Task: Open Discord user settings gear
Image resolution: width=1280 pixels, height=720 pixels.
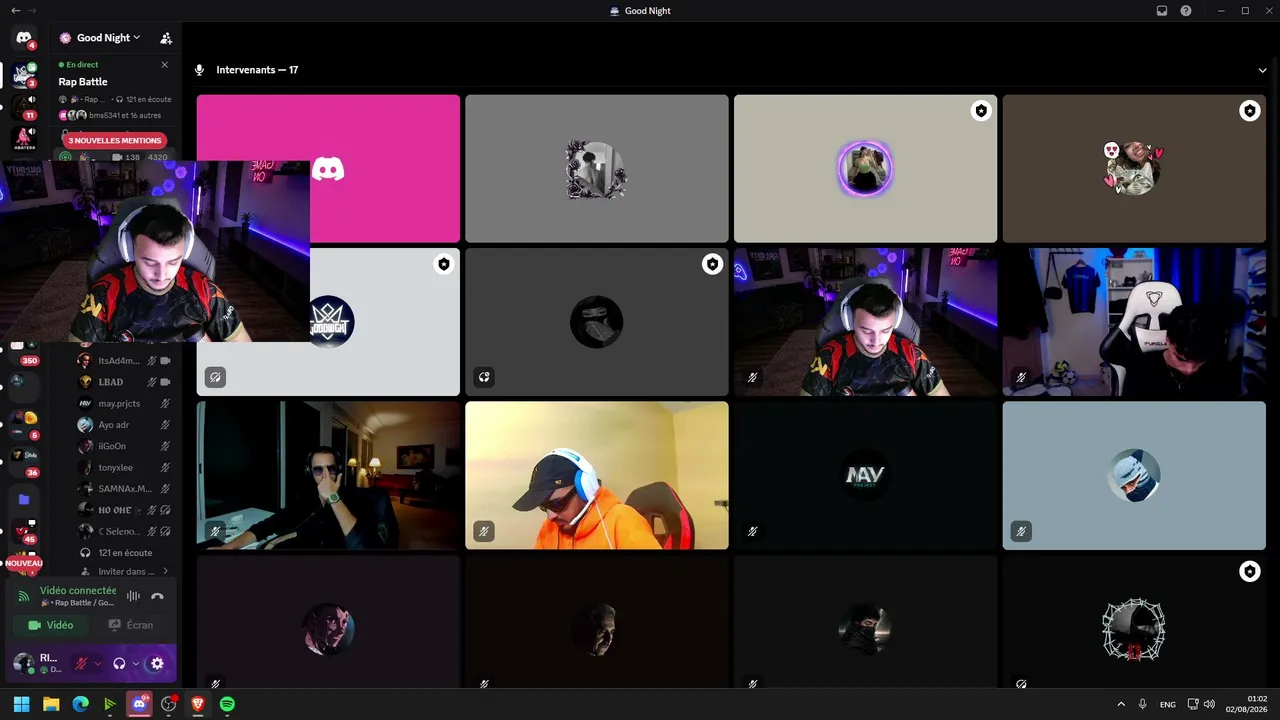Action: 157,663
